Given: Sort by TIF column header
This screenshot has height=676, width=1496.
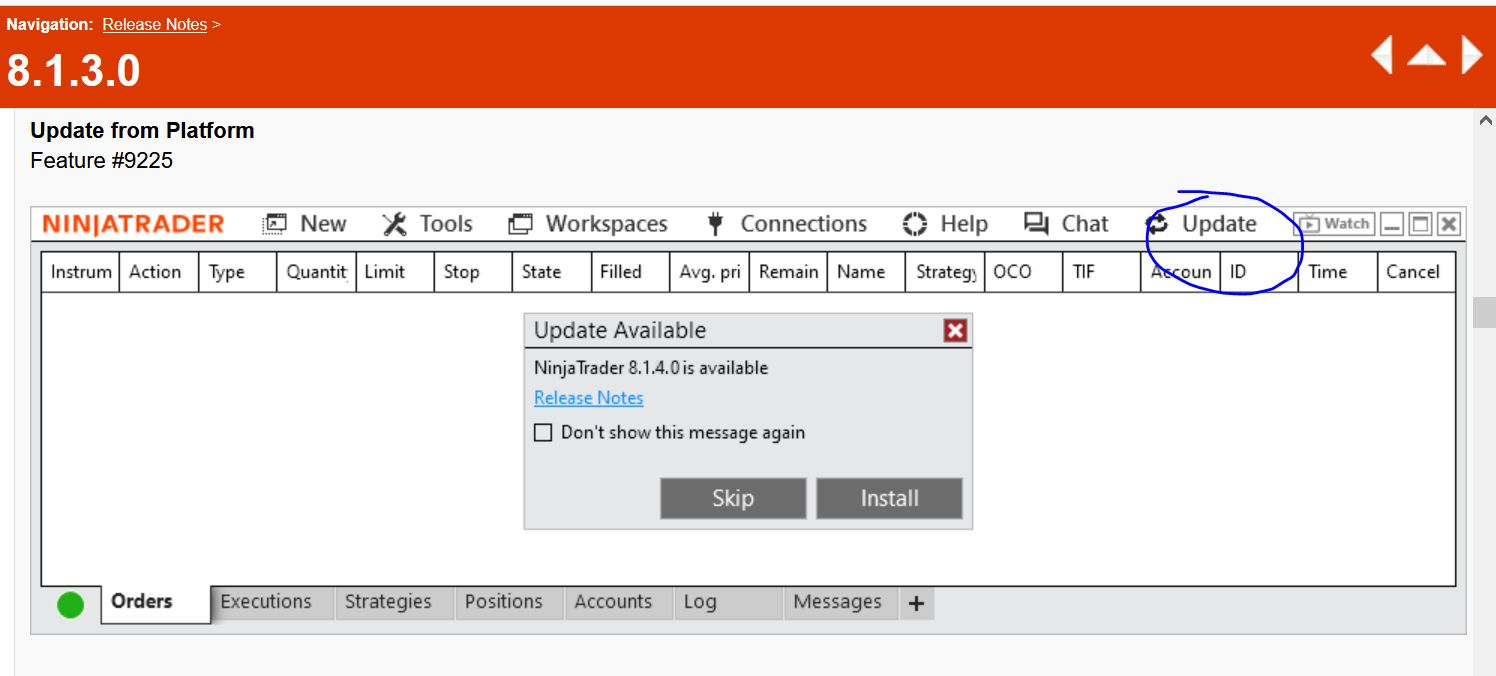Looking at the screenshot, I should click(x=1101, y=272).
